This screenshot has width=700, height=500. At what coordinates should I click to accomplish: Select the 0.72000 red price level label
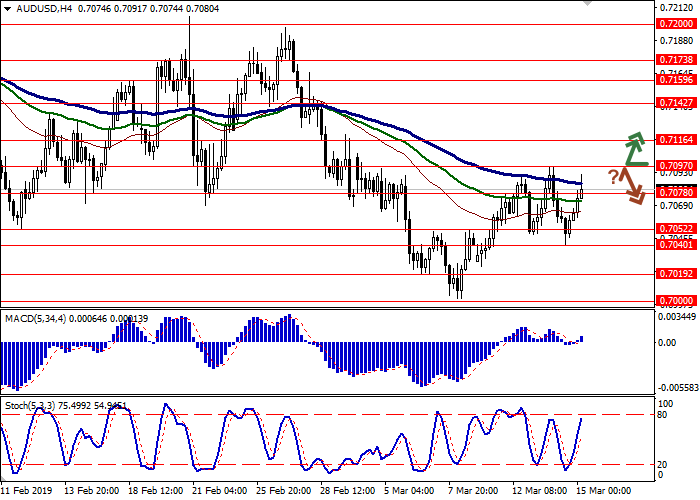[676, 23]
